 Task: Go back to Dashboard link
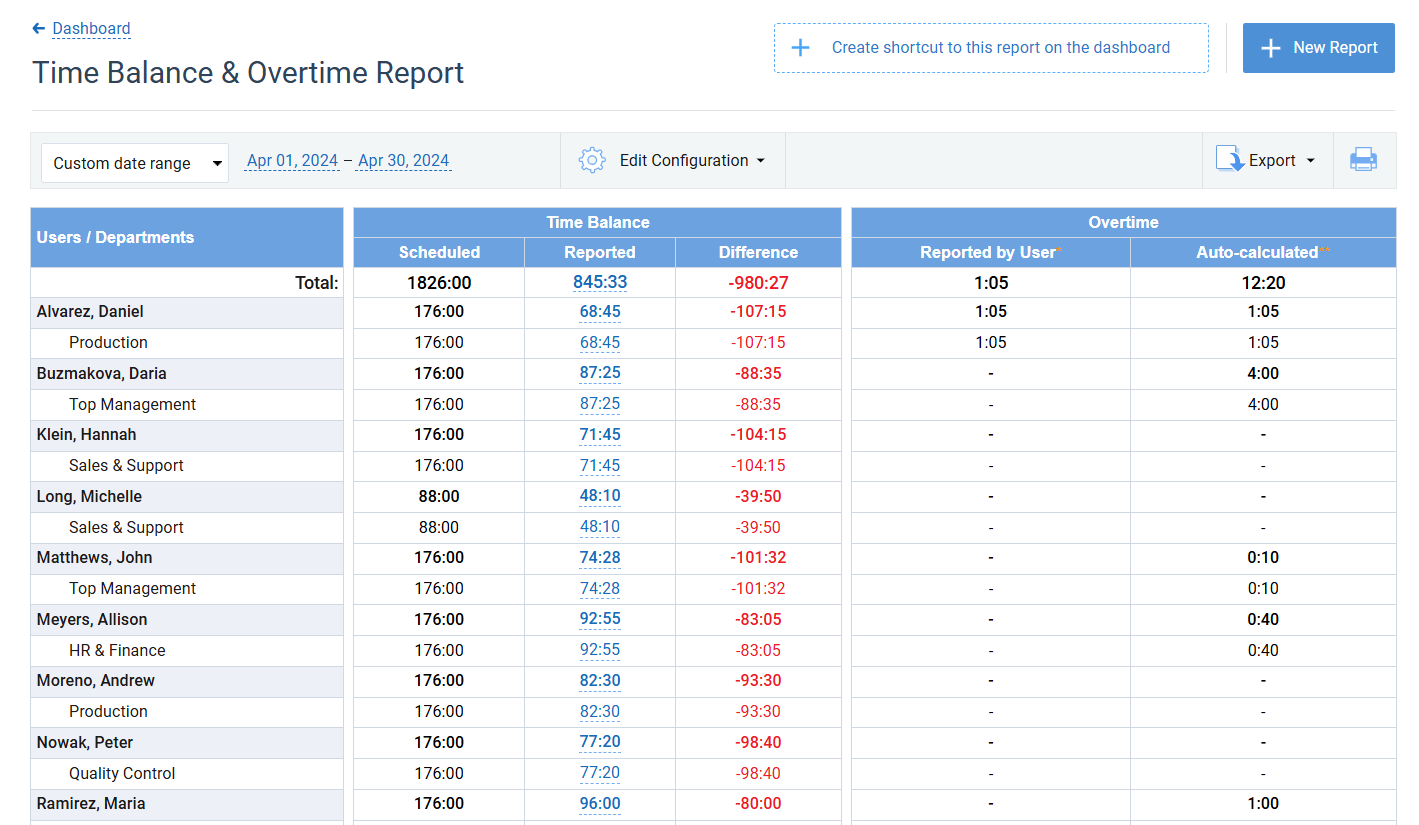pos(91,28)
